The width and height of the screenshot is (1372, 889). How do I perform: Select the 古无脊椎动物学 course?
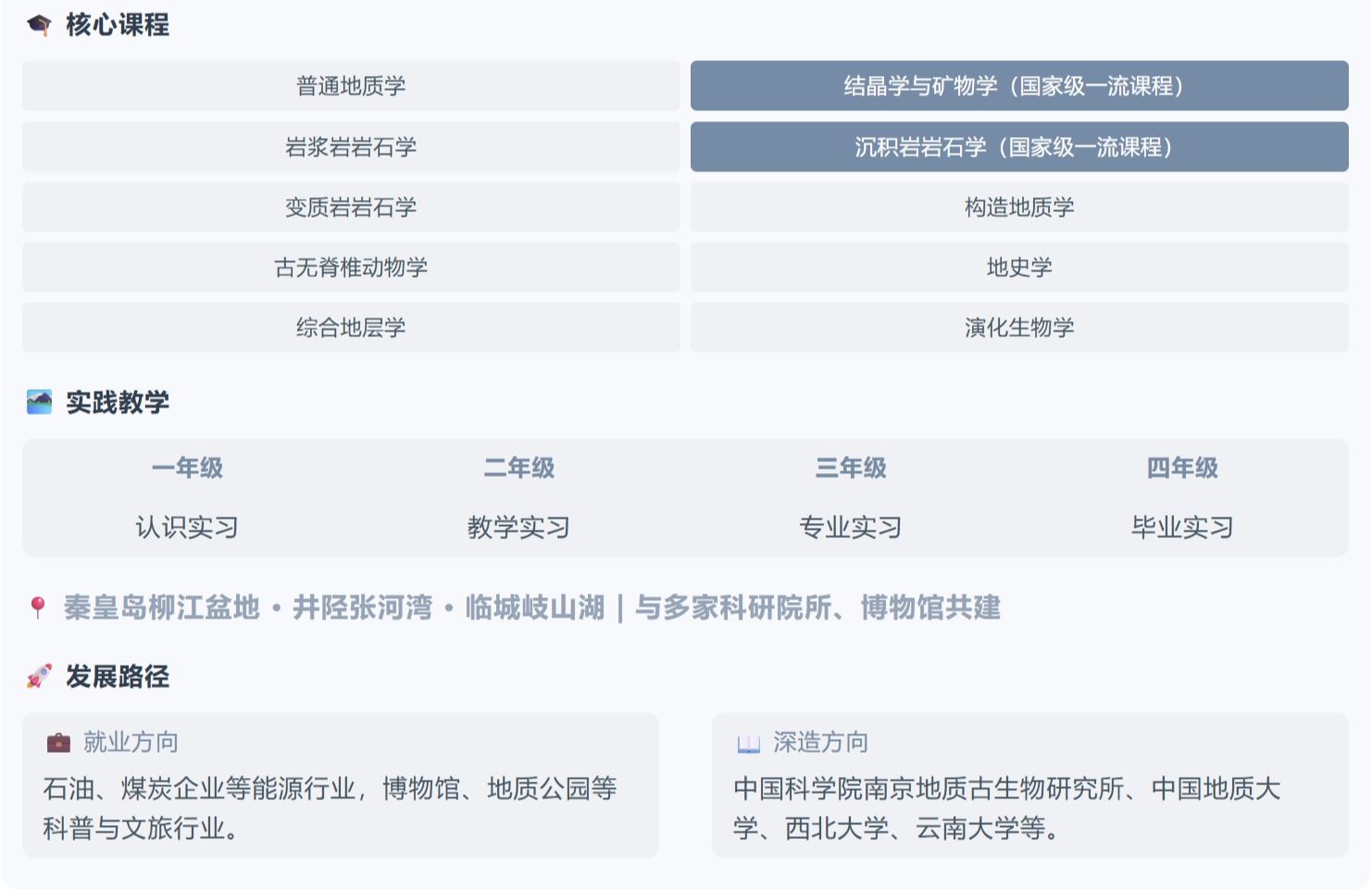351,267
